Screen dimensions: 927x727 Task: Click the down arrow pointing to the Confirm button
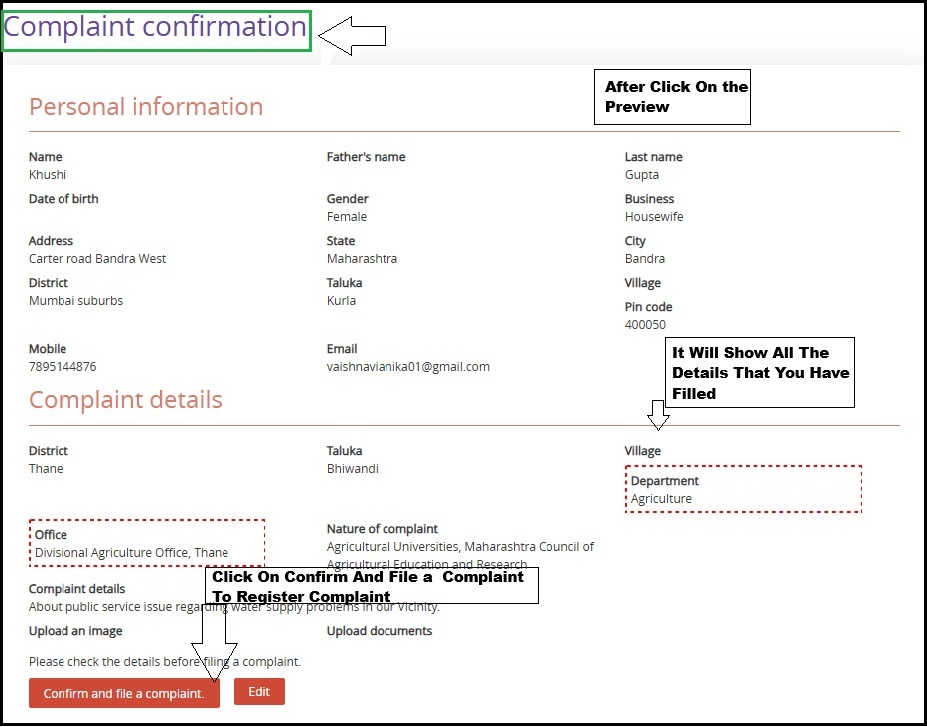click(214, 642)
